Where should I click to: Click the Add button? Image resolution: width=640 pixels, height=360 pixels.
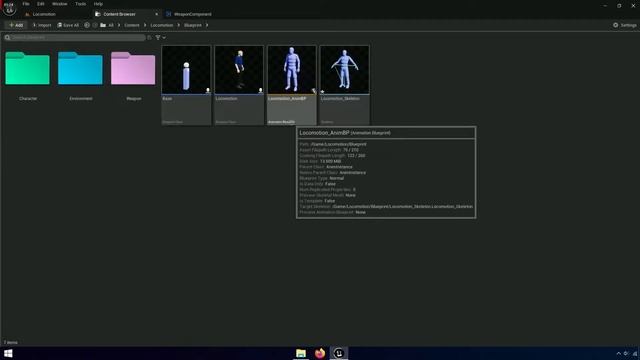[16, 25]
